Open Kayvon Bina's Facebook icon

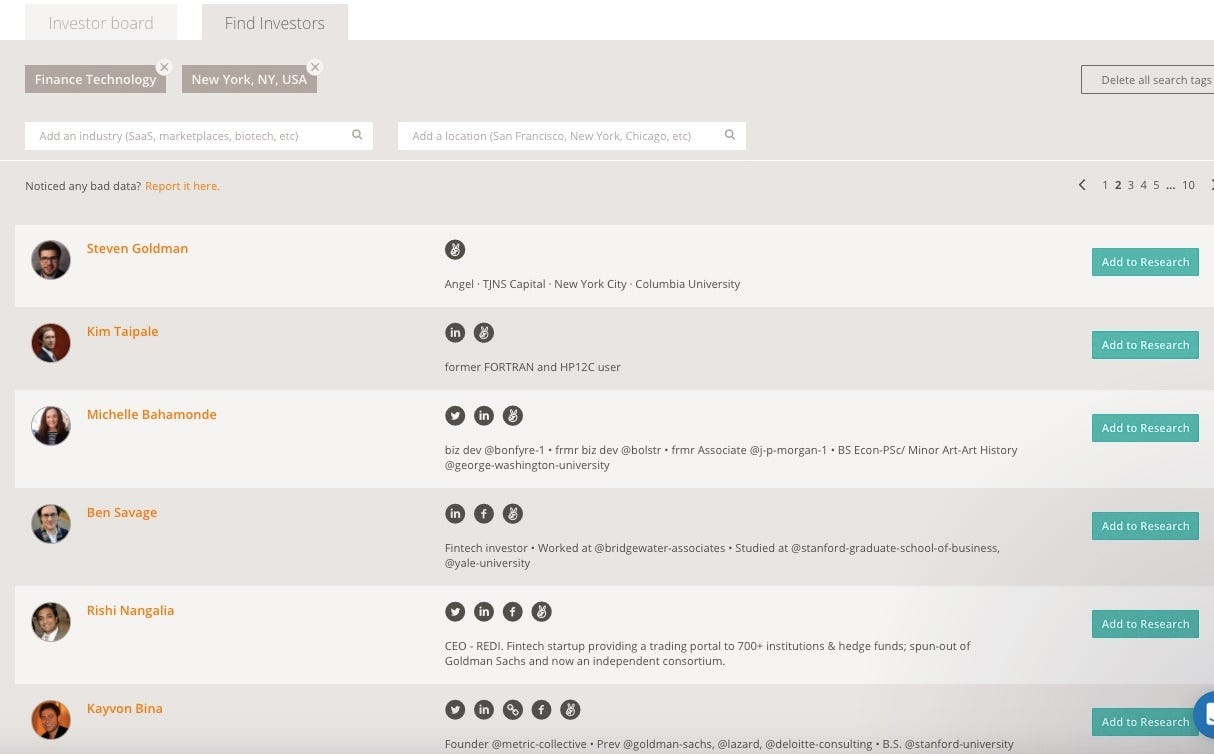click(541, 710)
